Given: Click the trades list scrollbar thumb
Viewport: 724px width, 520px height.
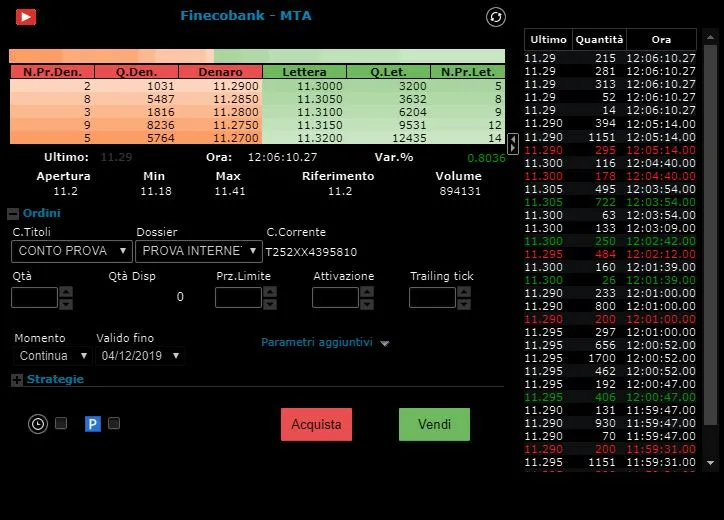Looking at the screenshot, I should (x=710, y=235).
